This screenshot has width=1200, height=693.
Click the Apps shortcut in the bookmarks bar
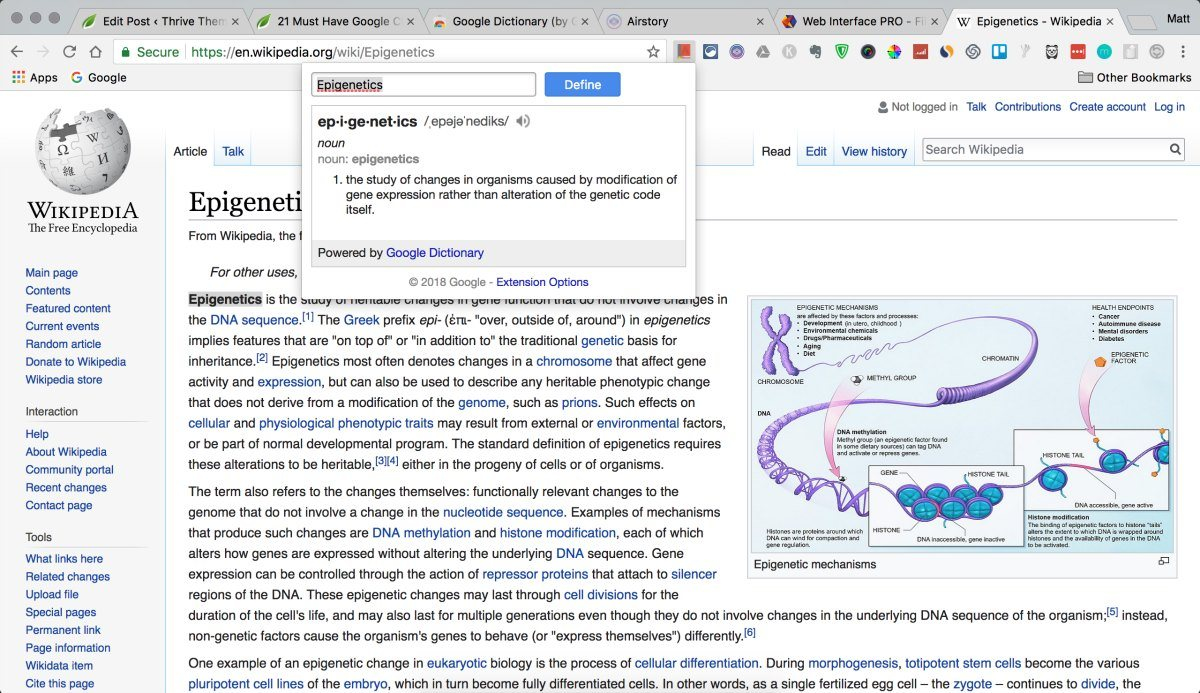[33, 77]
